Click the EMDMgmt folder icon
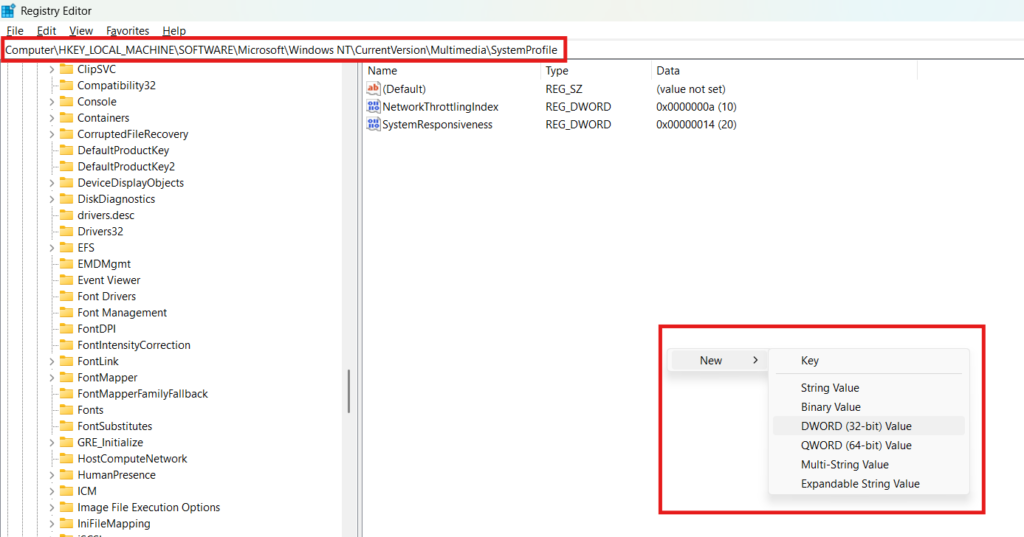This screenshot has height=537, width=1024. pyautogui.click(x=67, y=264)
